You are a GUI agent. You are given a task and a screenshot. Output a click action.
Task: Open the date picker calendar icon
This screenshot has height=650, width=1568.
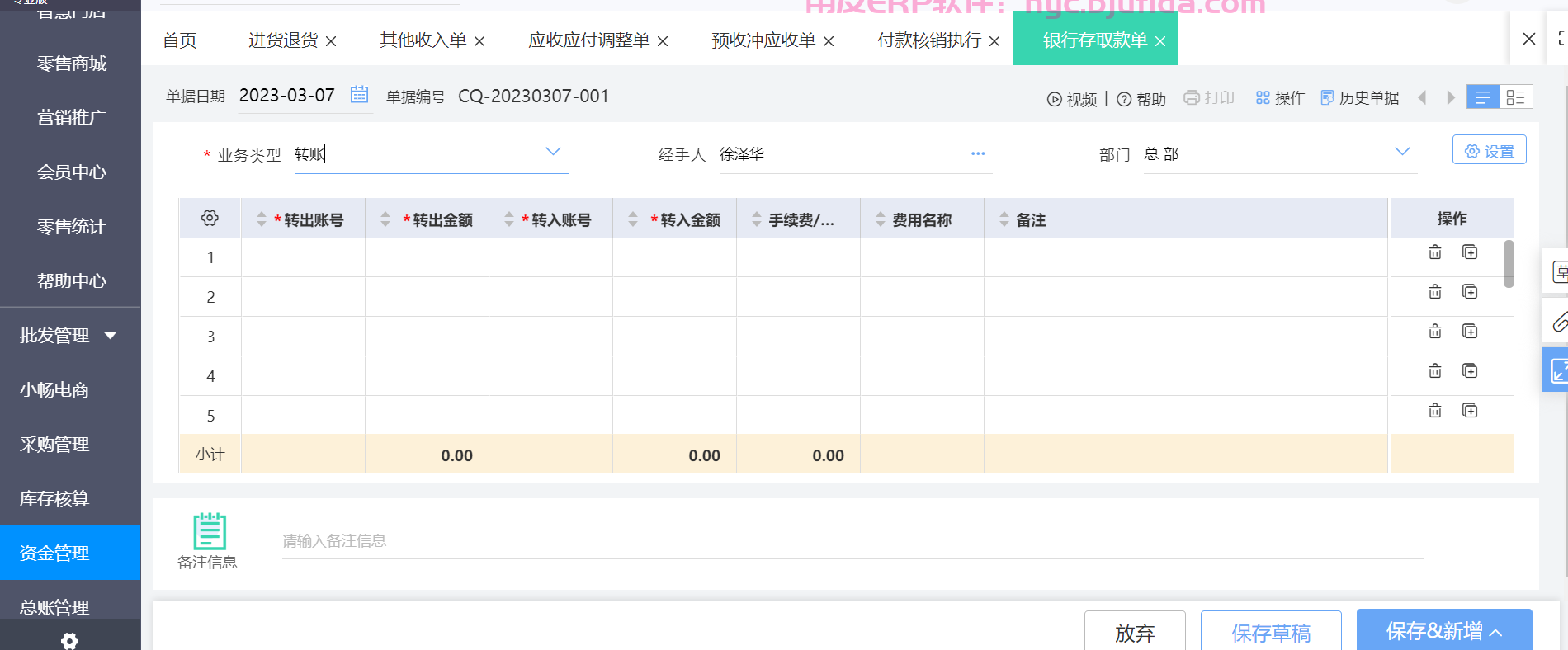[x=359, y=95]
